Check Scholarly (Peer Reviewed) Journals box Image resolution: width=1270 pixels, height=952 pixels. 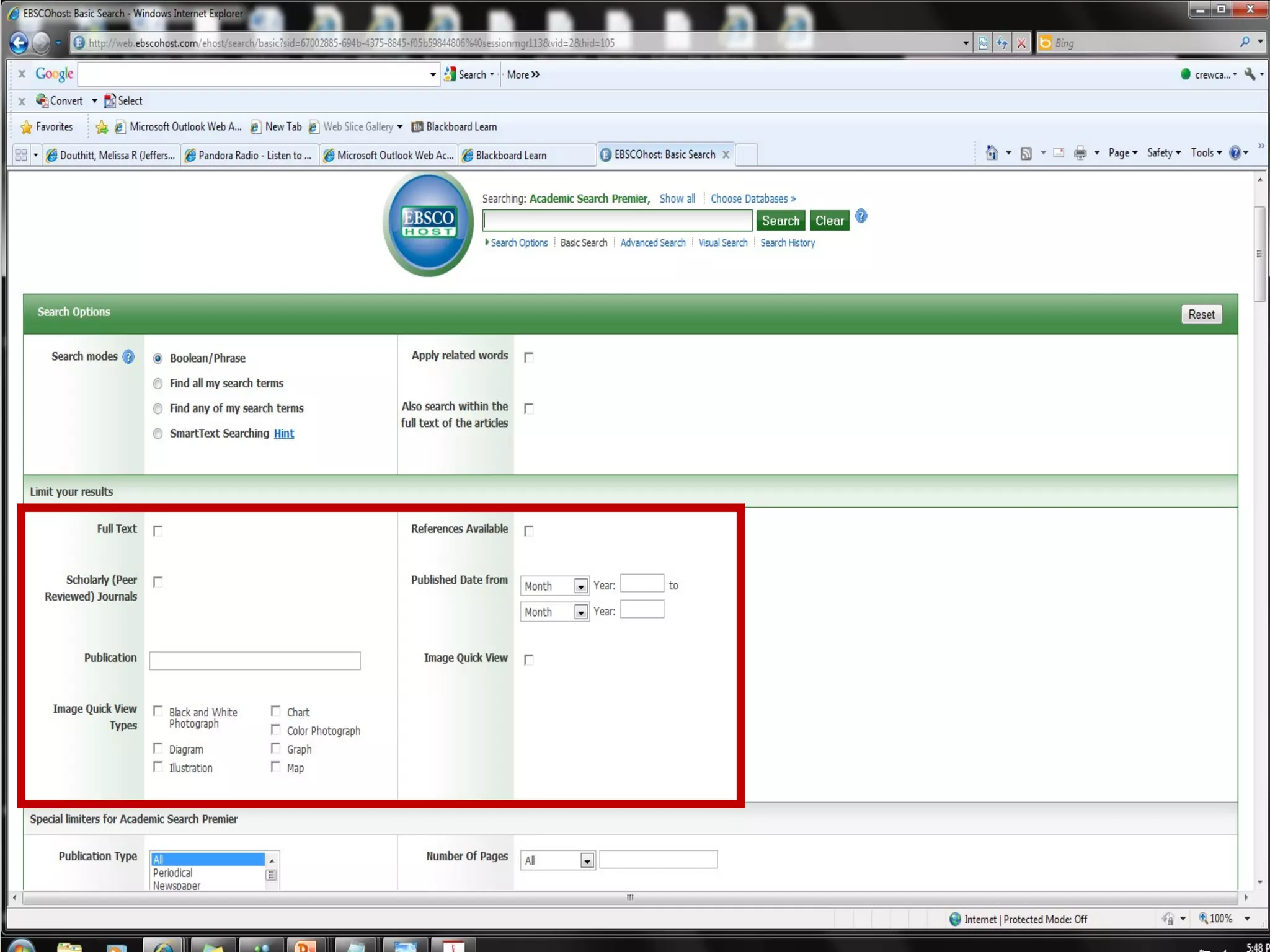[x=158, y=582]
